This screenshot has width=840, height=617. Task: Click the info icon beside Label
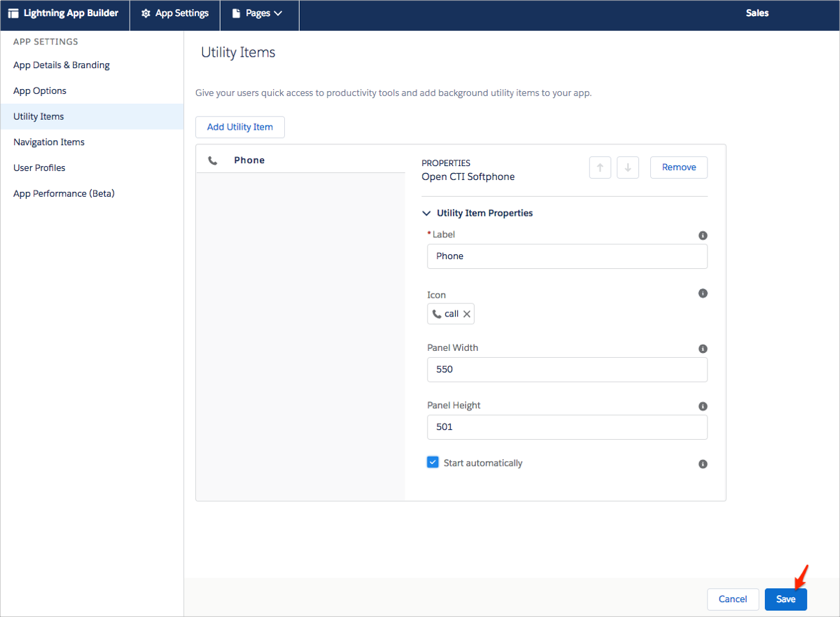click(x=702, y=236)
